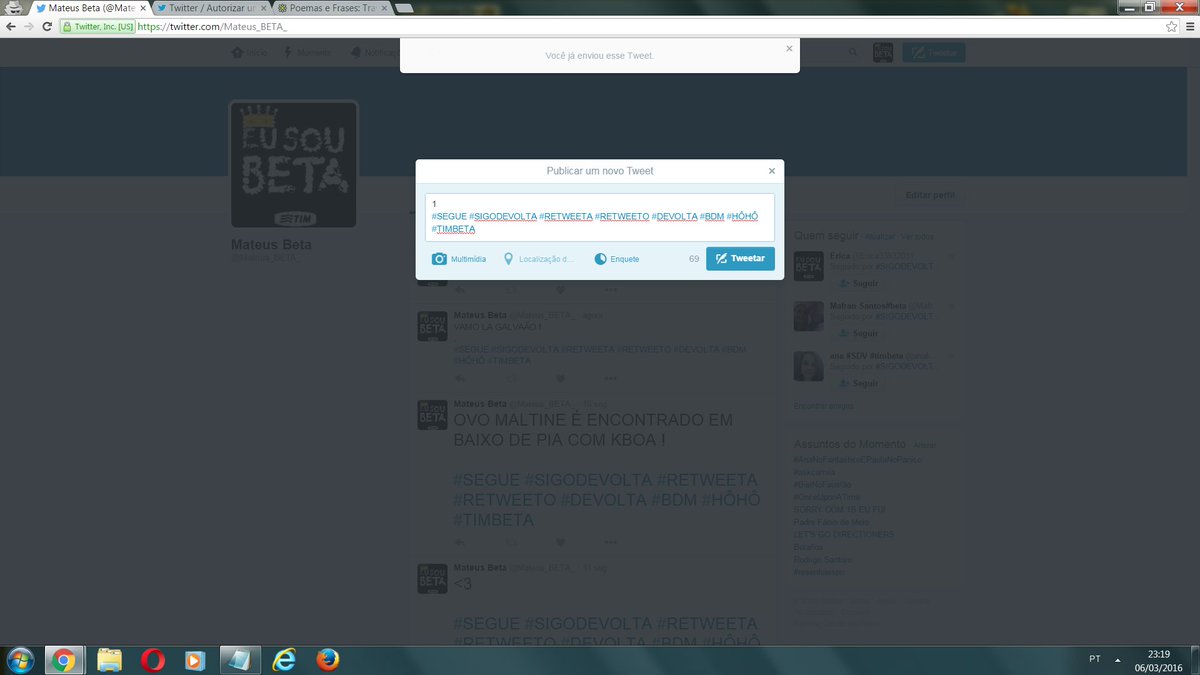Click the search magnifier icon in Twitter nav

(x=853, y=52)
